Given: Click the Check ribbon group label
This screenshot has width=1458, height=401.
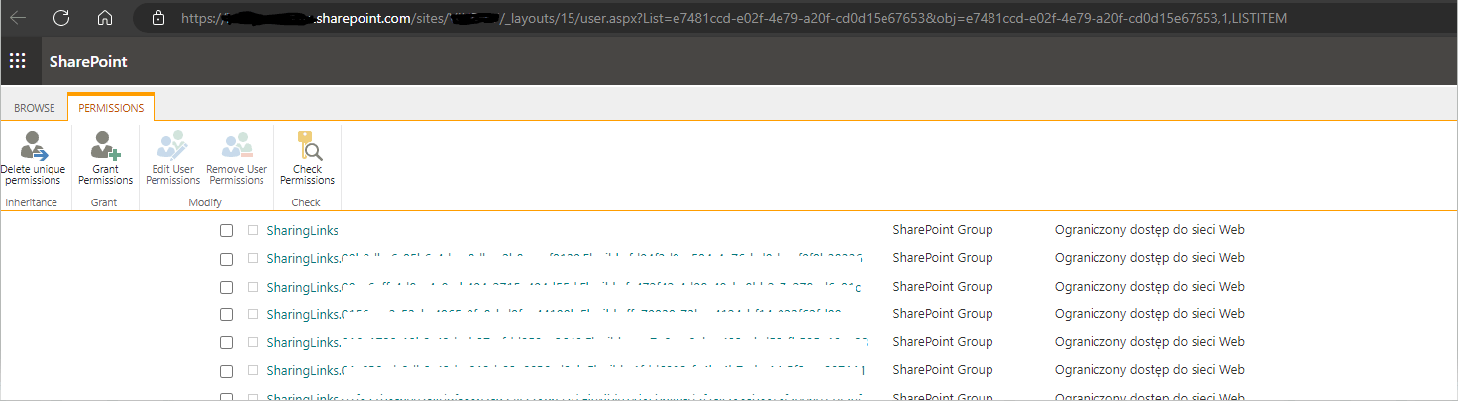Looking at the screenshot, I should pos(306,202).
